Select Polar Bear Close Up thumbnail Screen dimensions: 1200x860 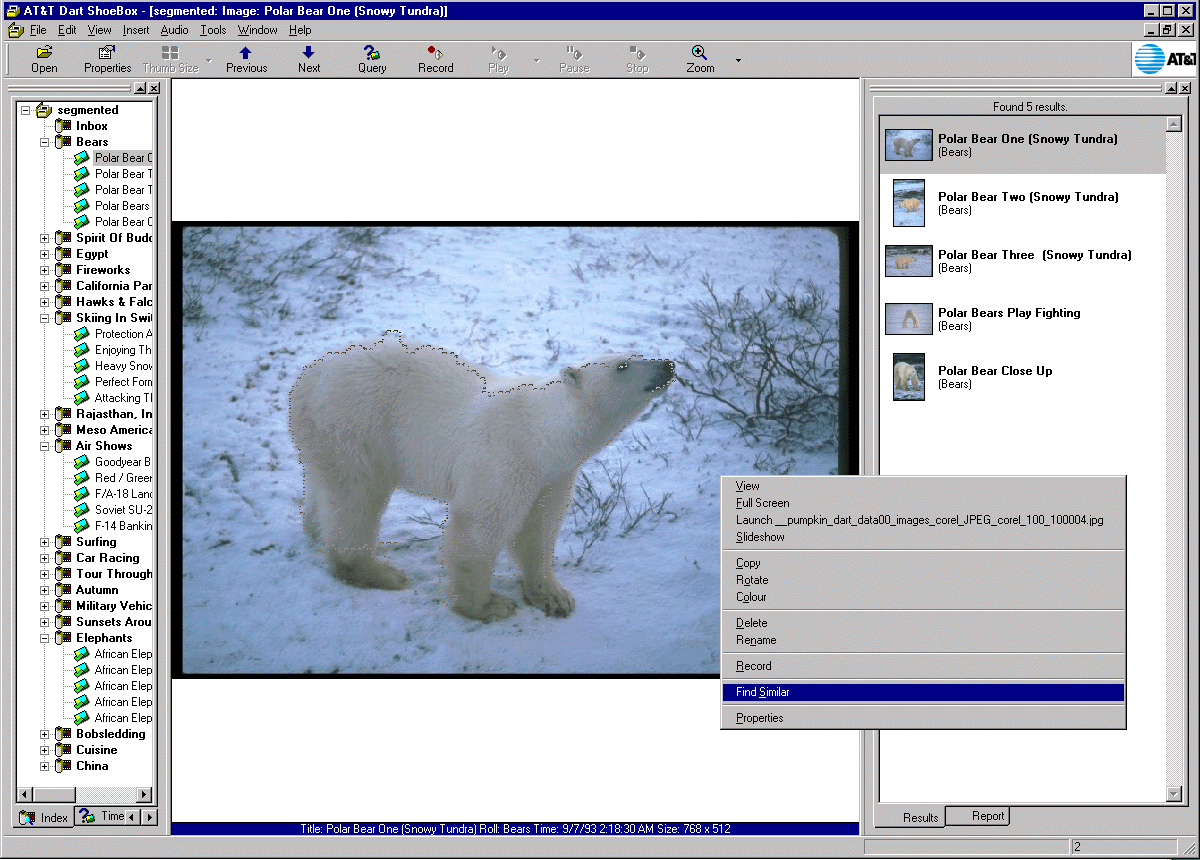point(908,377)
